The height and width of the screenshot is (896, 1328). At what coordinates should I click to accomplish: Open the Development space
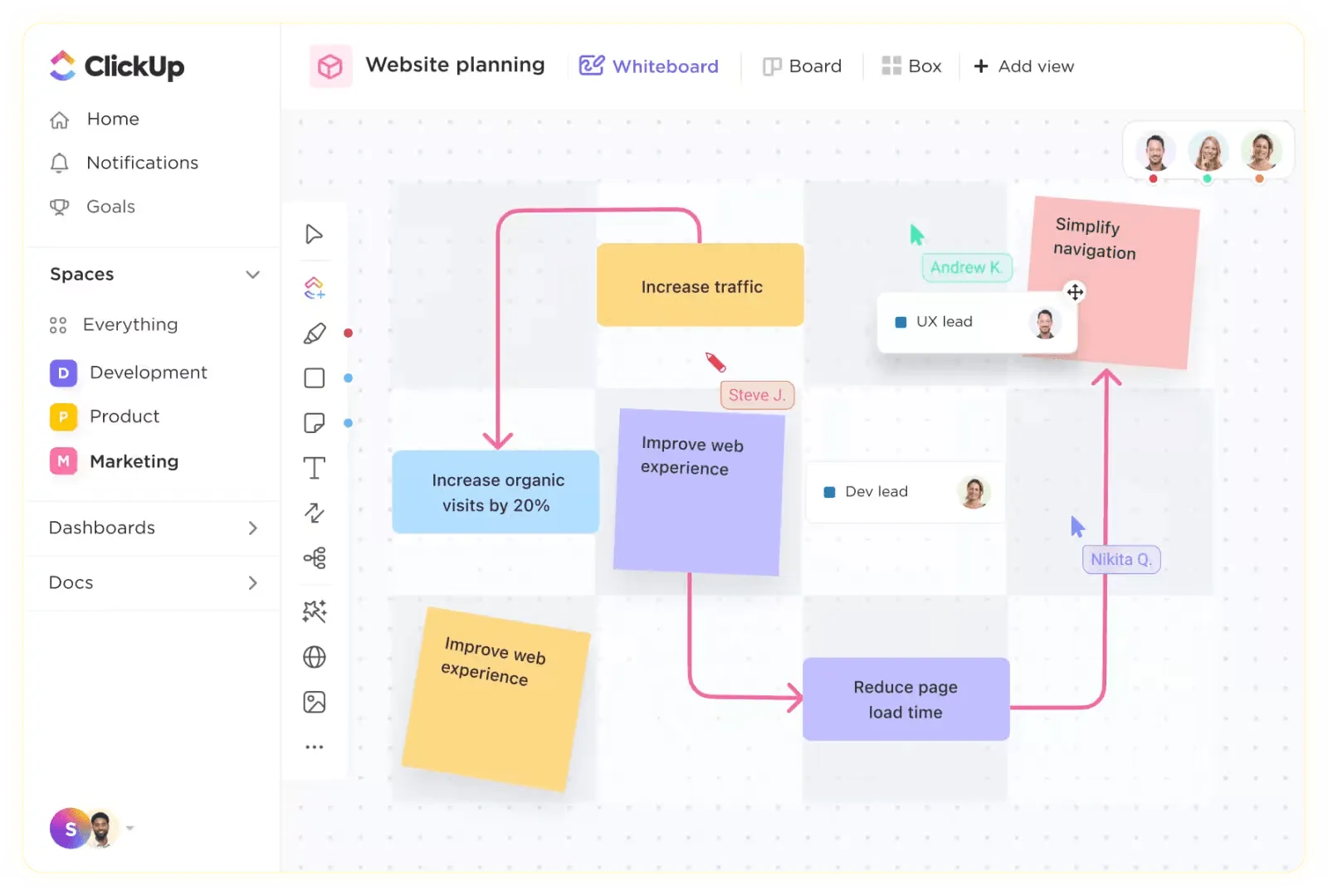click(149, 373)
